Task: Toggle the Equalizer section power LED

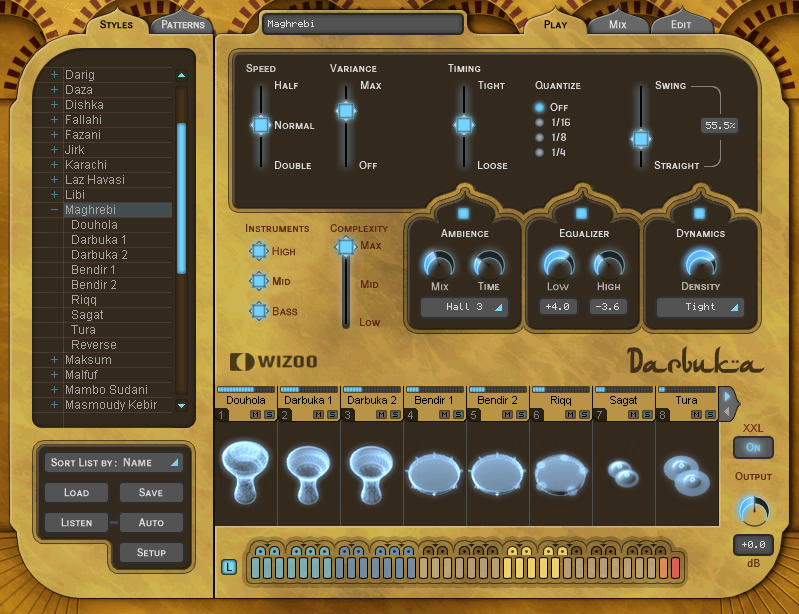Action: click(x=581, y=213)
